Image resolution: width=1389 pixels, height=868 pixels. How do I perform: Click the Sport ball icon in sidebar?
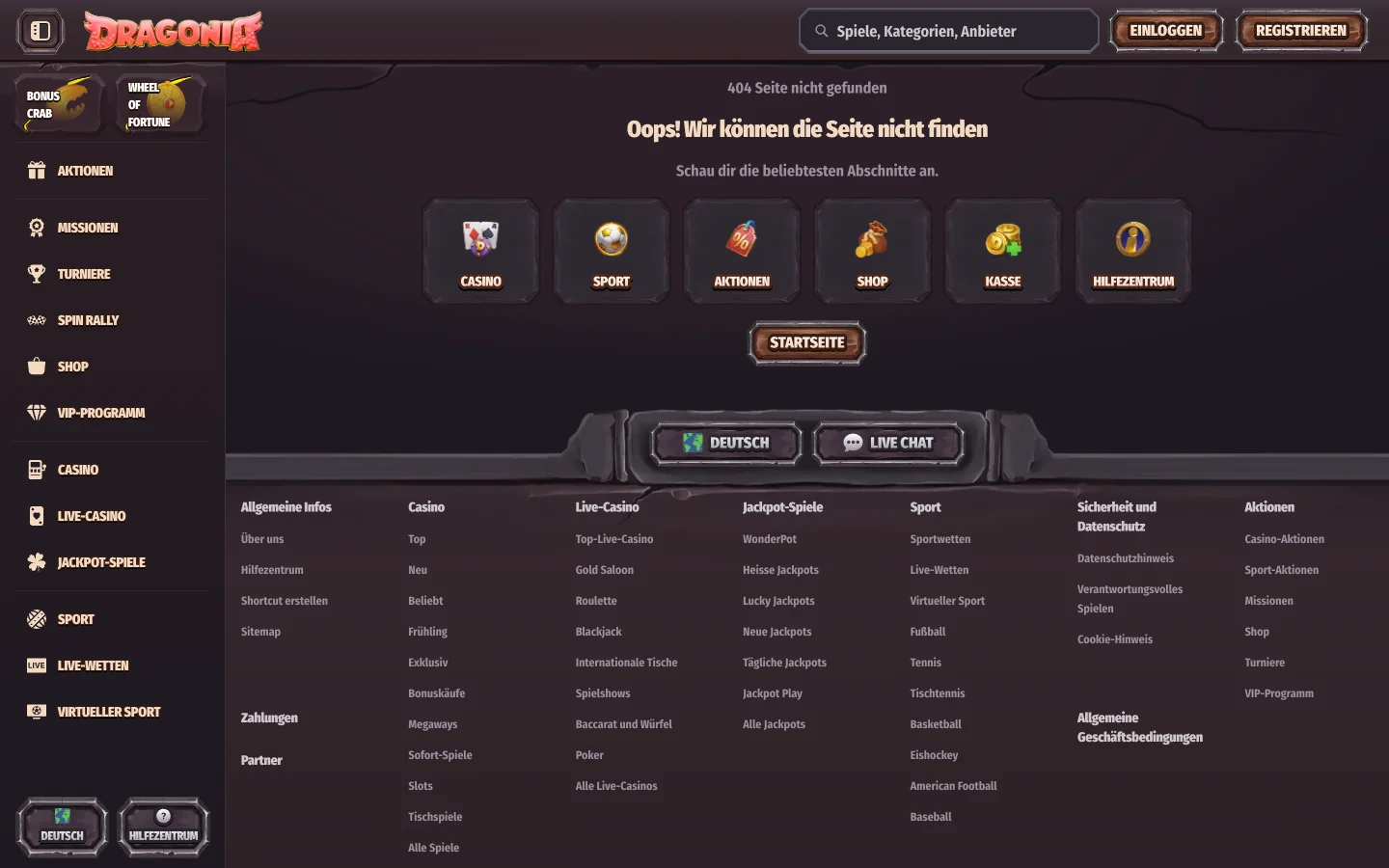[37, 619]
